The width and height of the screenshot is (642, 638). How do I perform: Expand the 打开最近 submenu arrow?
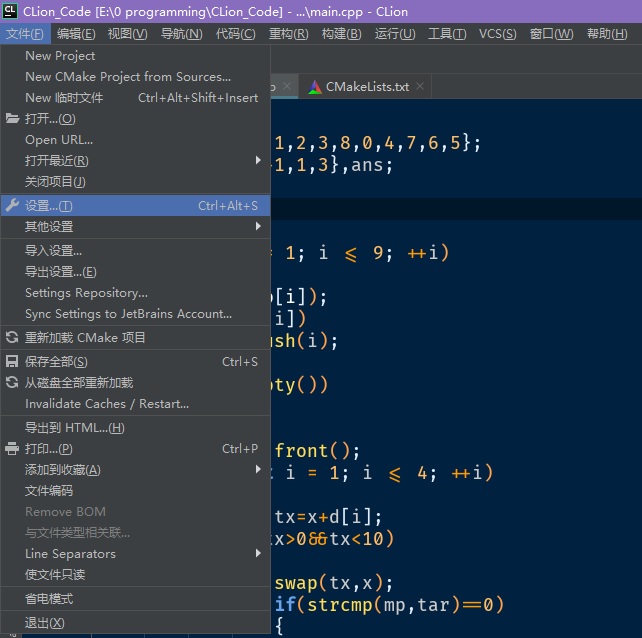[x=258, y=160]
